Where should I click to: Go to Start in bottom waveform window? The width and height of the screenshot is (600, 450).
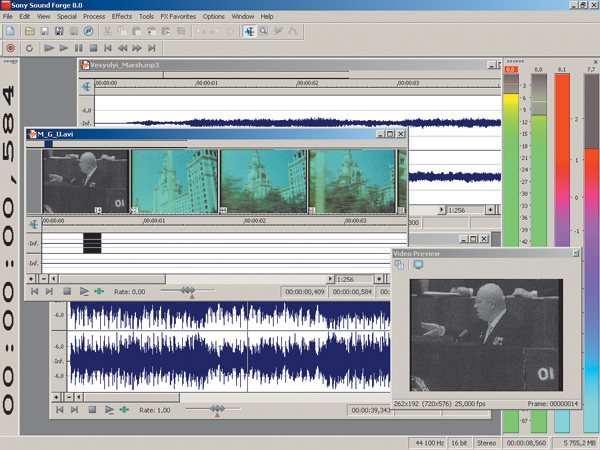(x=60, y=410)
